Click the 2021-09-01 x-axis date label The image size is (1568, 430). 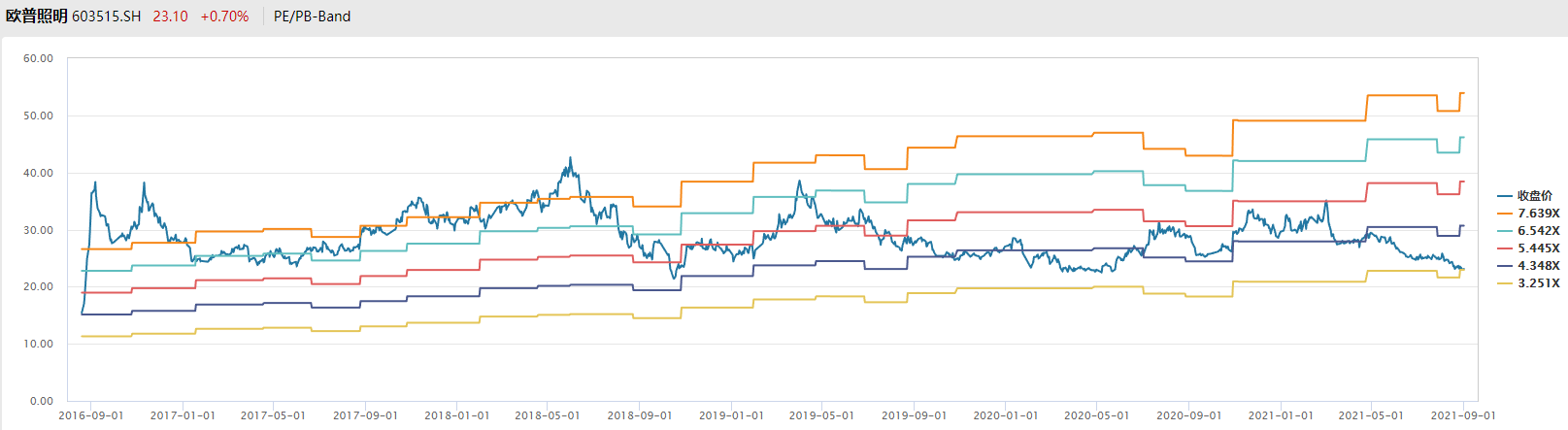pyautogui.click(x=1463, y=415)
